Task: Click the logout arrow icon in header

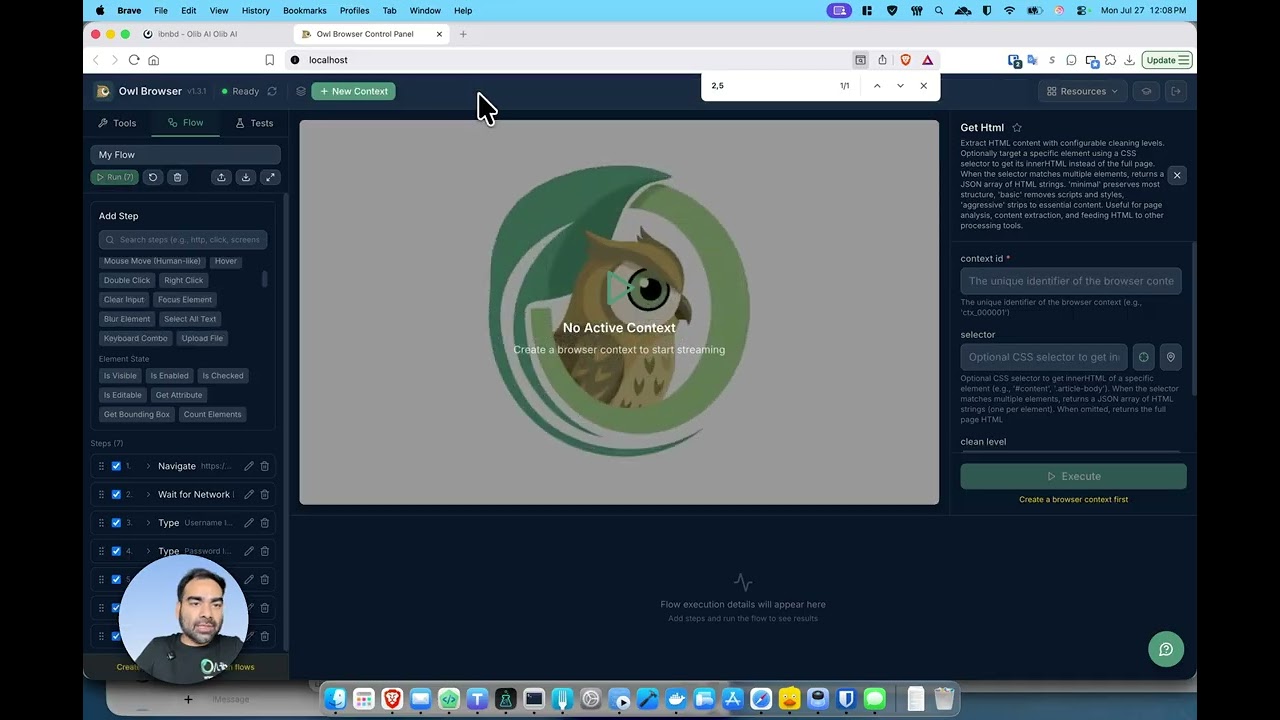Action: pyautogui.click(x=1176, y=91)
